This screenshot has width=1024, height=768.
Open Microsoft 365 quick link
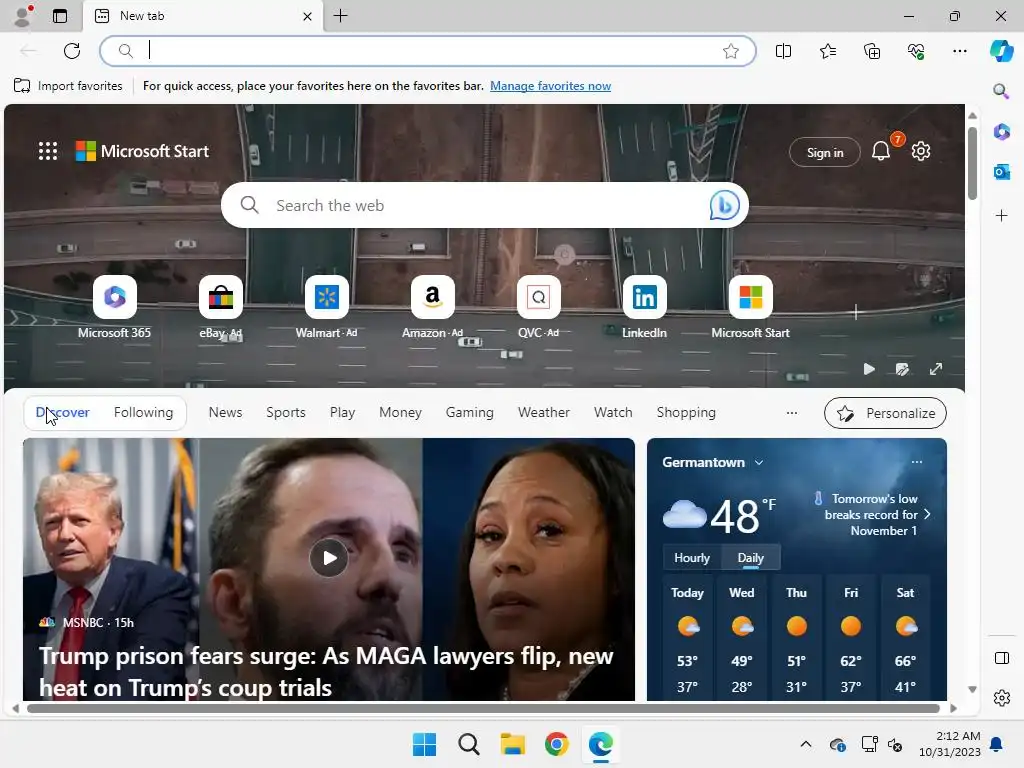[114, 307]
